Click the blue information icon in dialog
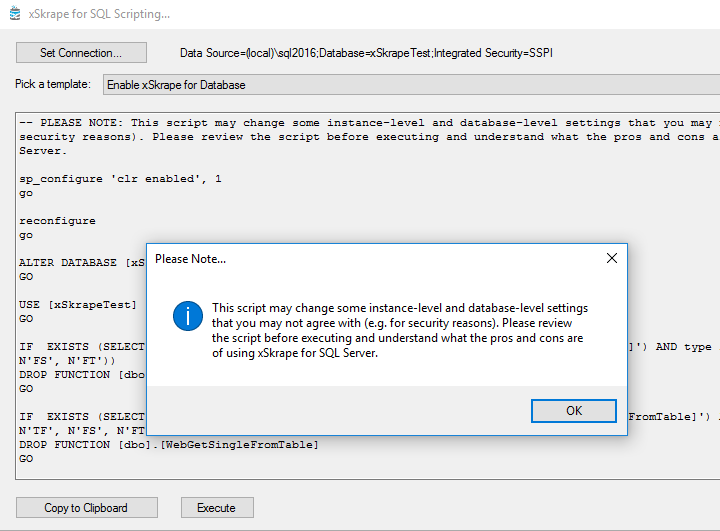 pyautogui.click(x=188, y=316)
